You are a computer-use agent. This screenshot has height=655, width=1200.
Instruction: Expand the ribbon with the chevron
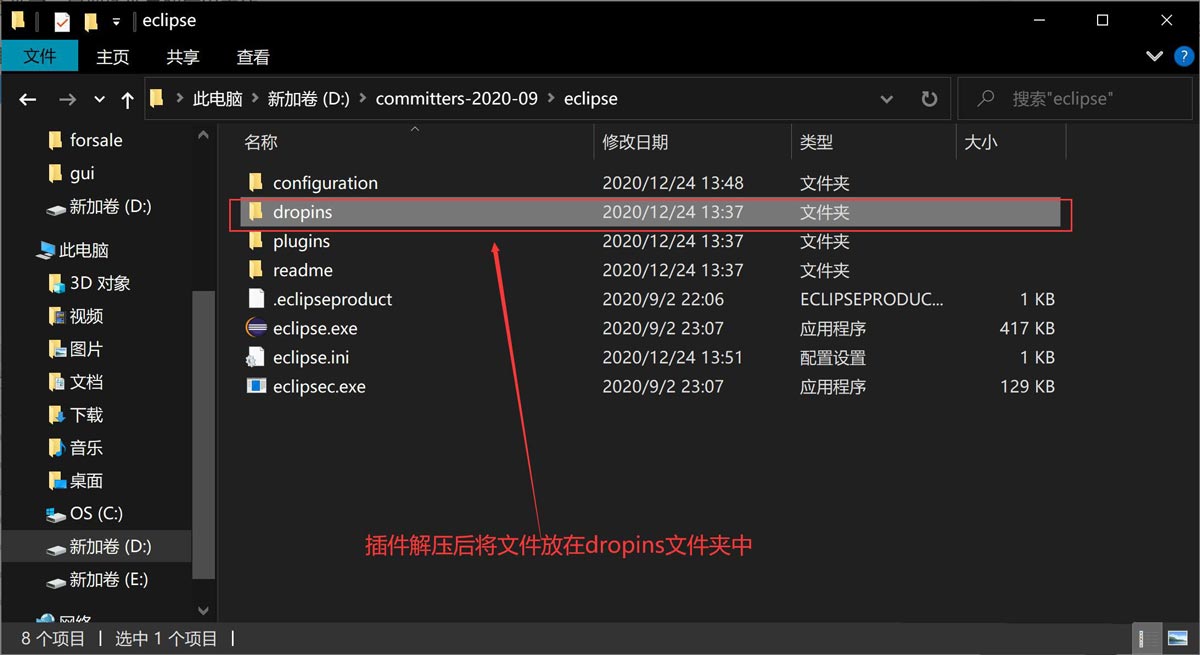point(1154,56)
